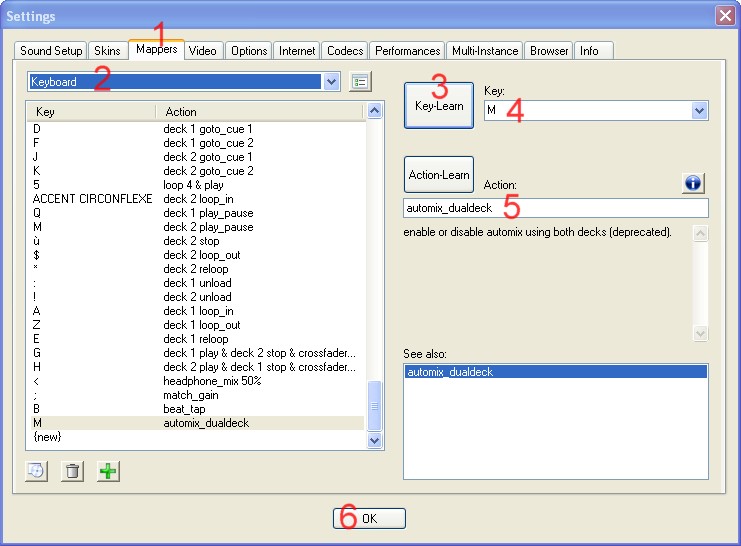Viewport: 741px width, 546px height.
Task: Select the Multi-Instance tab
Action: pyautogui.click(x=485, y=51)
